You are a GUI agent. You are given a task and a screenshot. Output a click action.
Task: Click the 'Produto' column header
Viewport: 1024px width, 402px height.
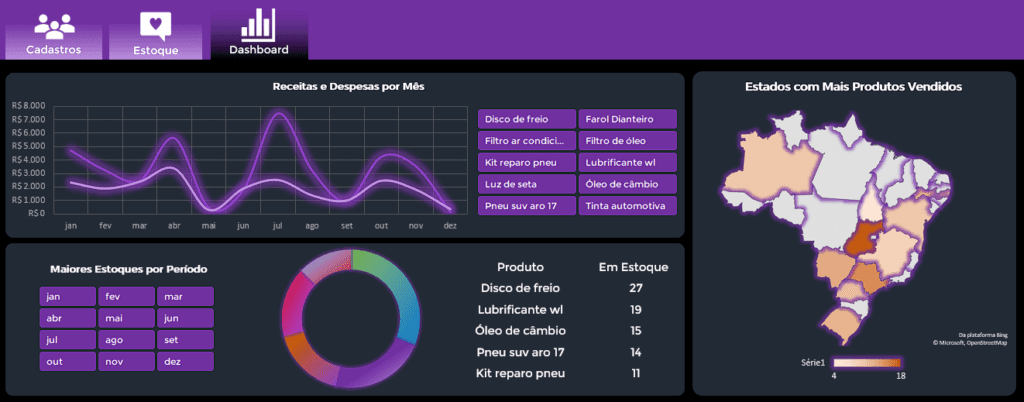[x=520, y=267]
